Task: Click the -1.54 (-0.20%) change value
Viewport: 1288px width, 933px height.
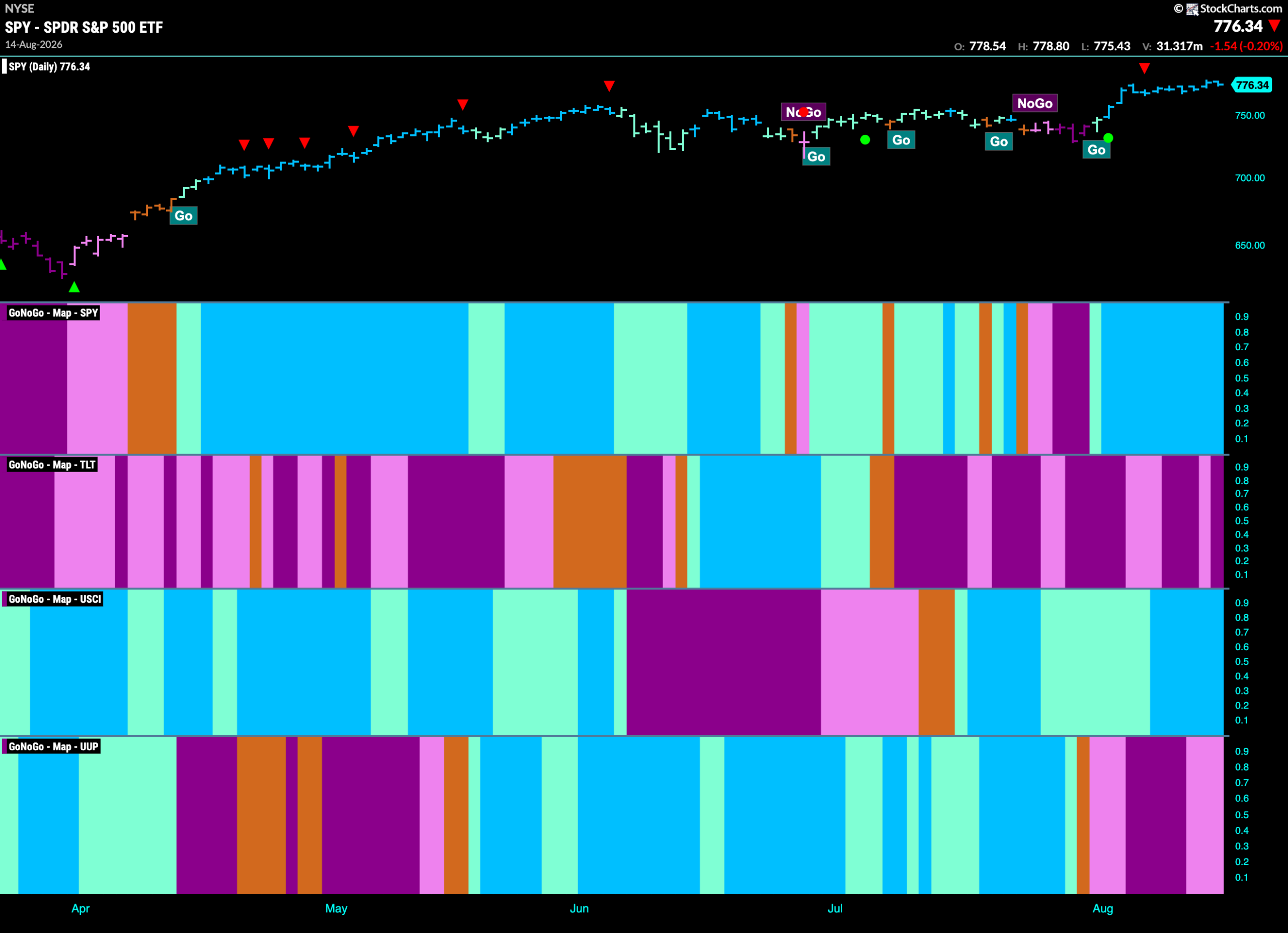Action: (x=1246, y=47)
